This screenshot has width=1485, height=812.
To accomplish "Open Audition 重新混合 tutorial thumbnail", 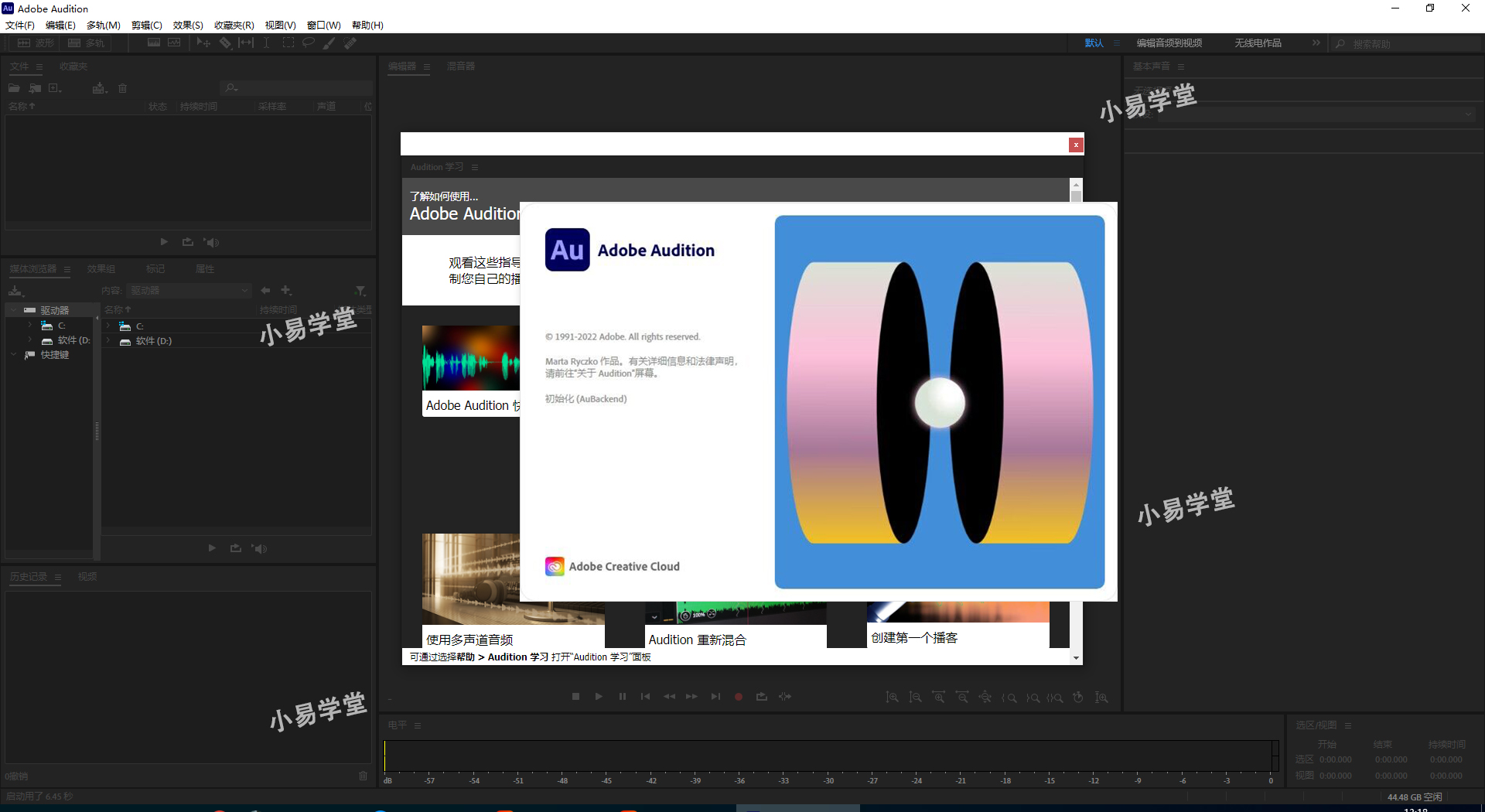I will (736, 625).
